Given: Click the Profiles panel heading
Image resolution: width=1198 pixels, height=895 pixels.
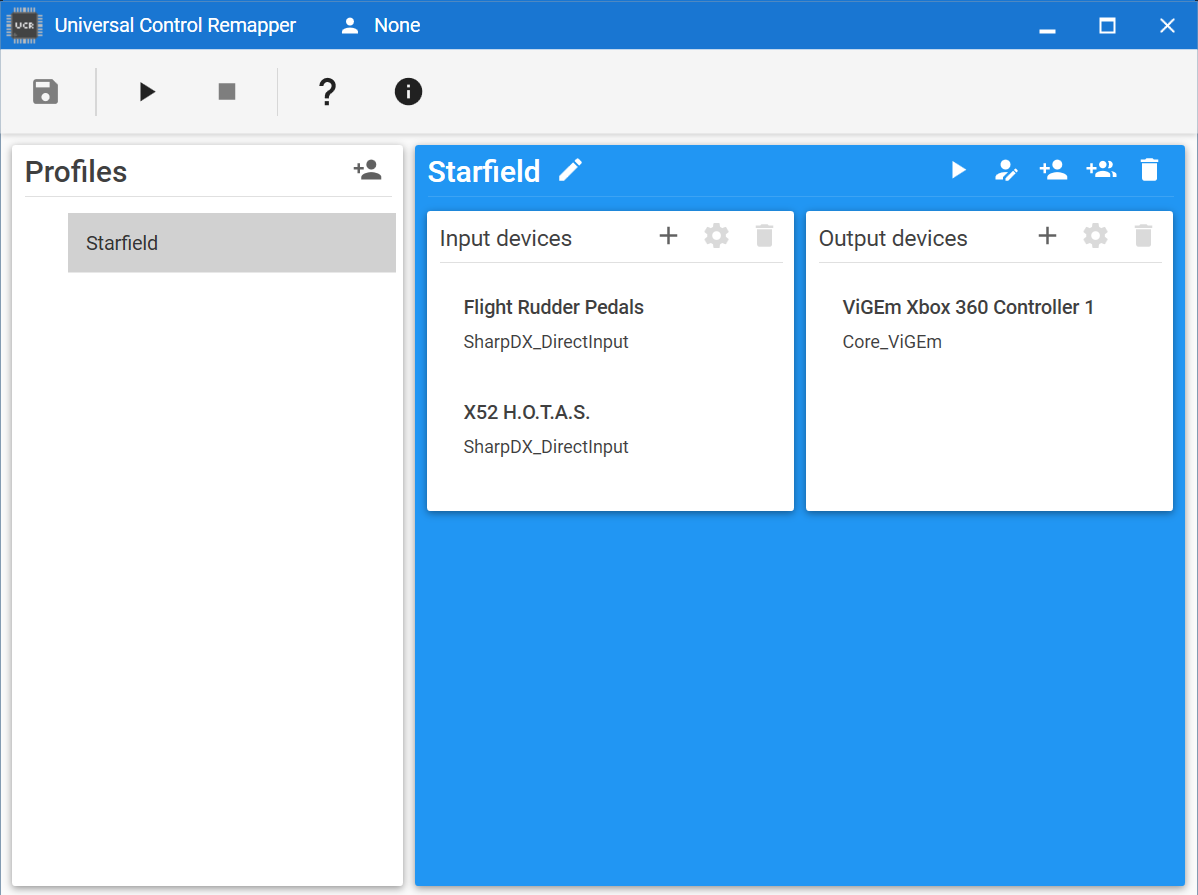Looking at the screenshot, I should pos(76,171).
